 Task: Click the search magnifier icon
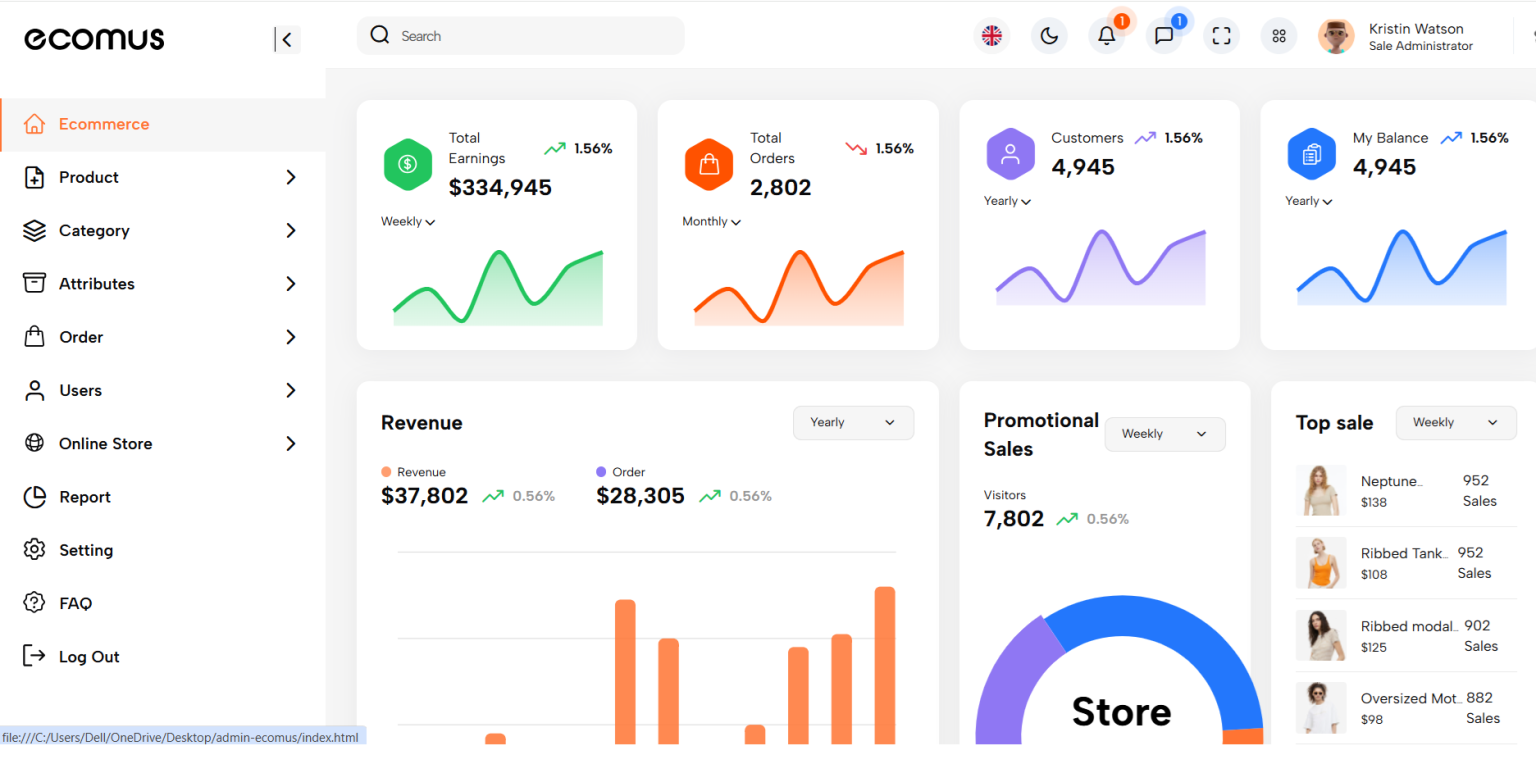379,35
